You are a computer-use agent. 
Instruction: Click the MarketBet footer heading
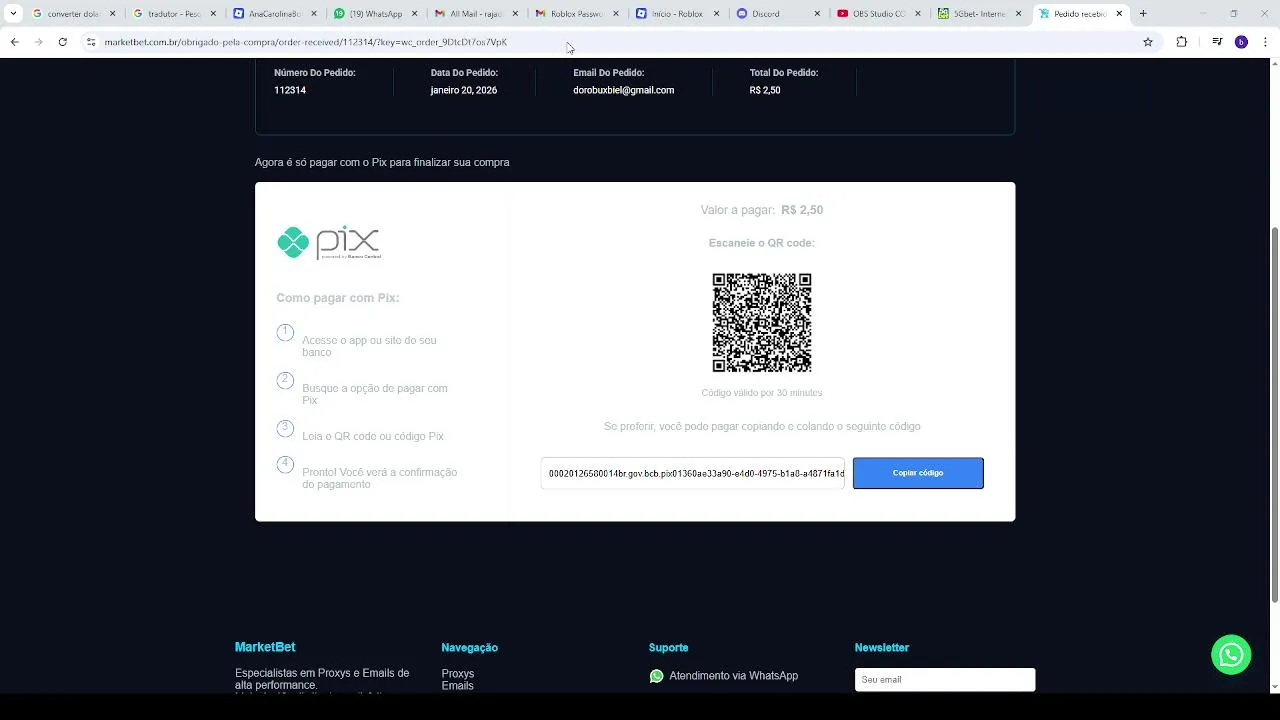pyautogui.click(x=265, y=647)
